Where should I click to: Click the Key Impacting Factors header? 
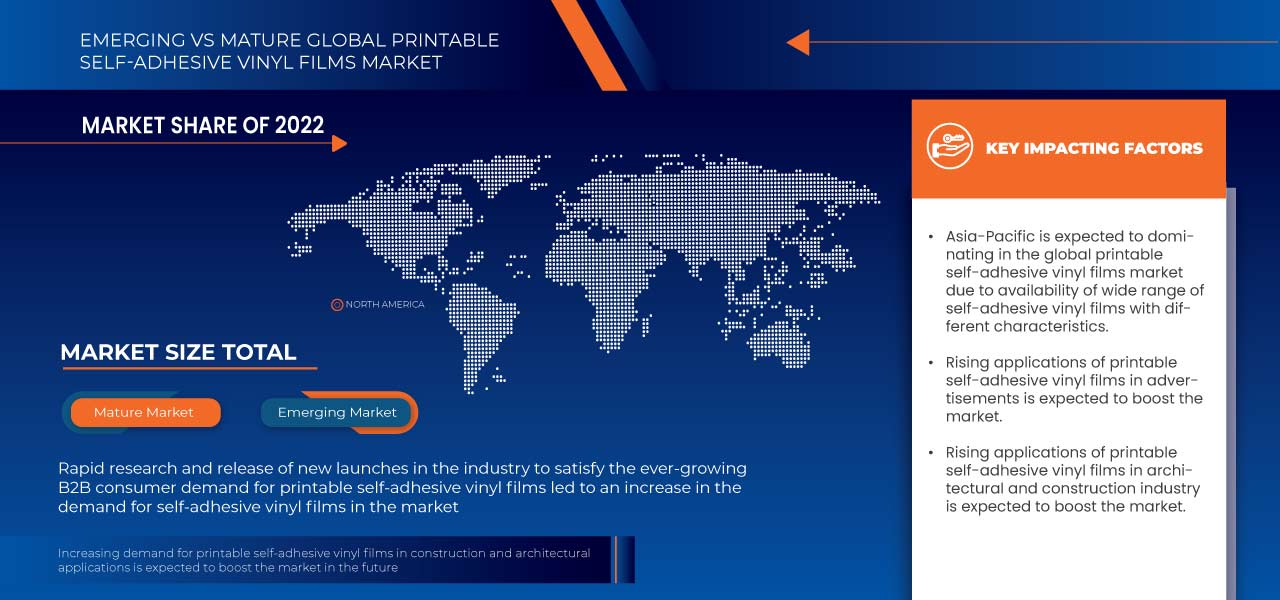click(1093, 148)
